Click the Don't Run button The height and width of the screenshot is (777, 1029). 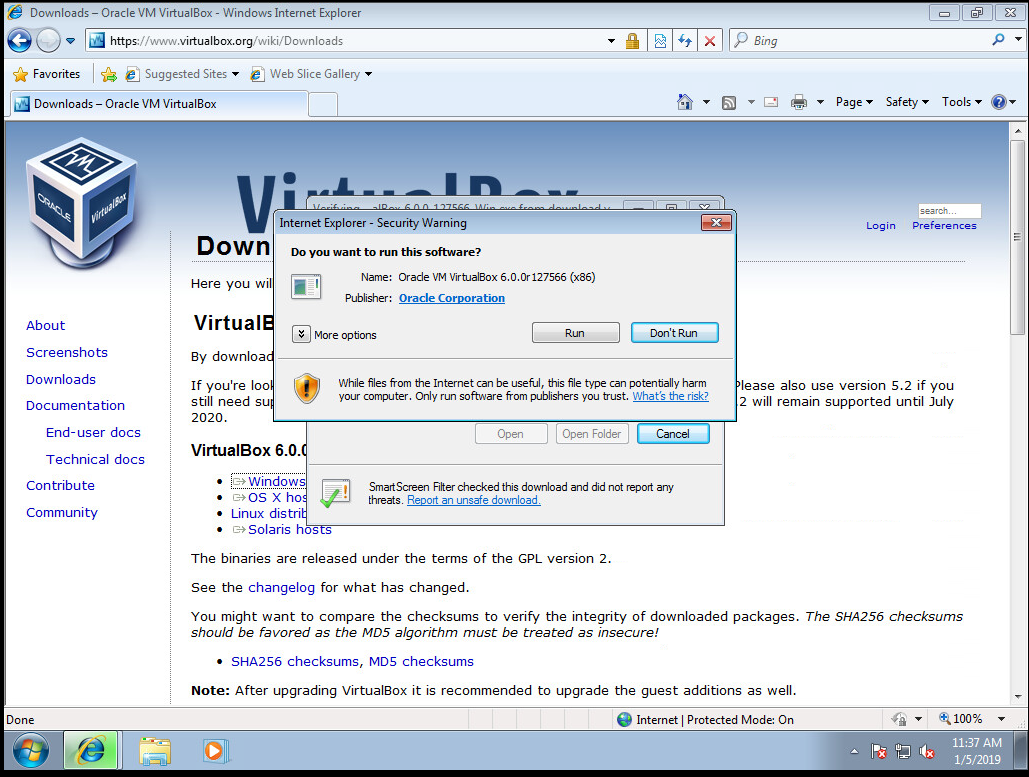pos(674,333)
